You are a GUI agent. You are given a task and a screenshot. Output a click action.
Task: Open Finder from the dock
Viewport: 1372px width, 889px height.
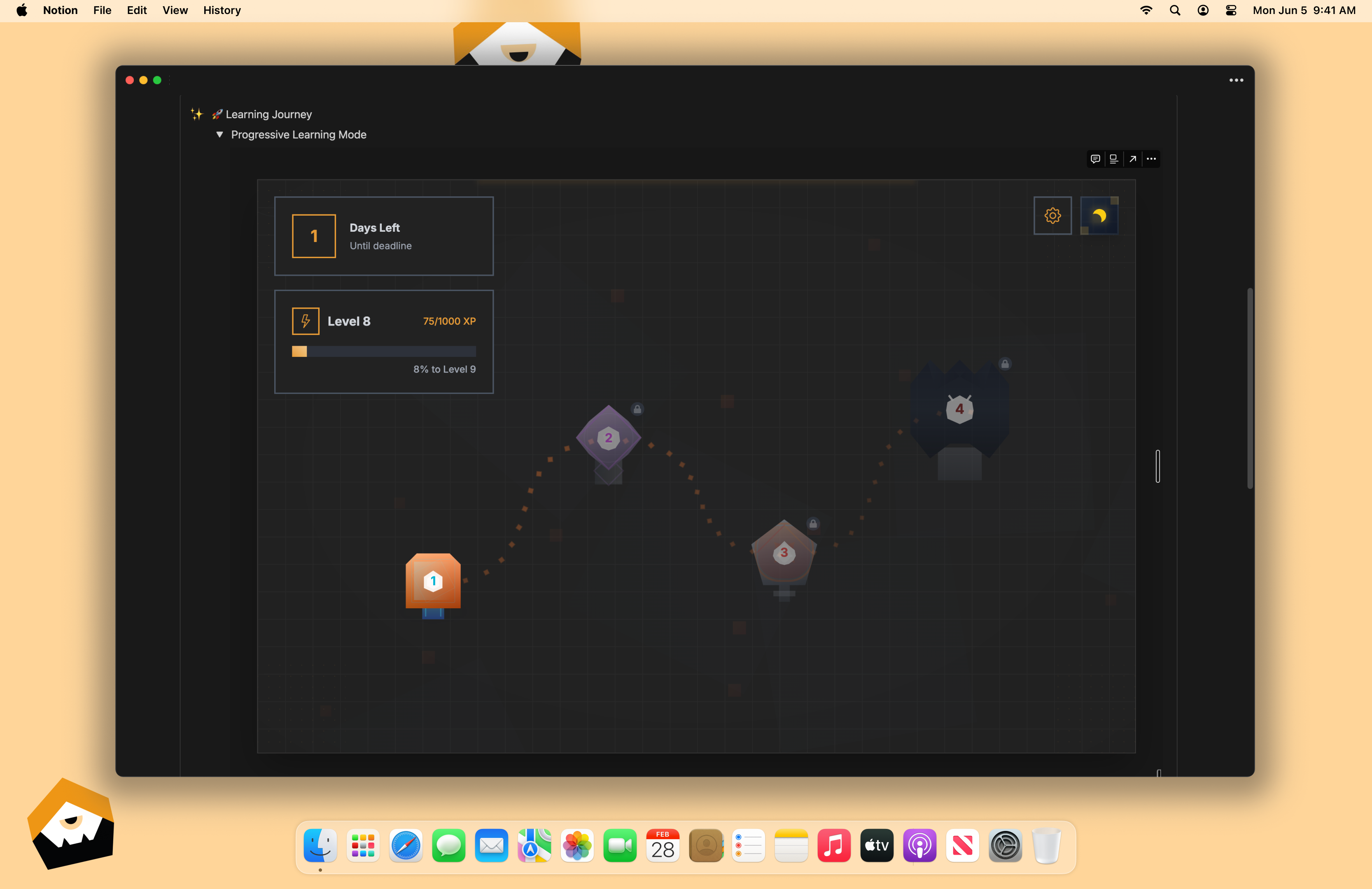[320, 845]
